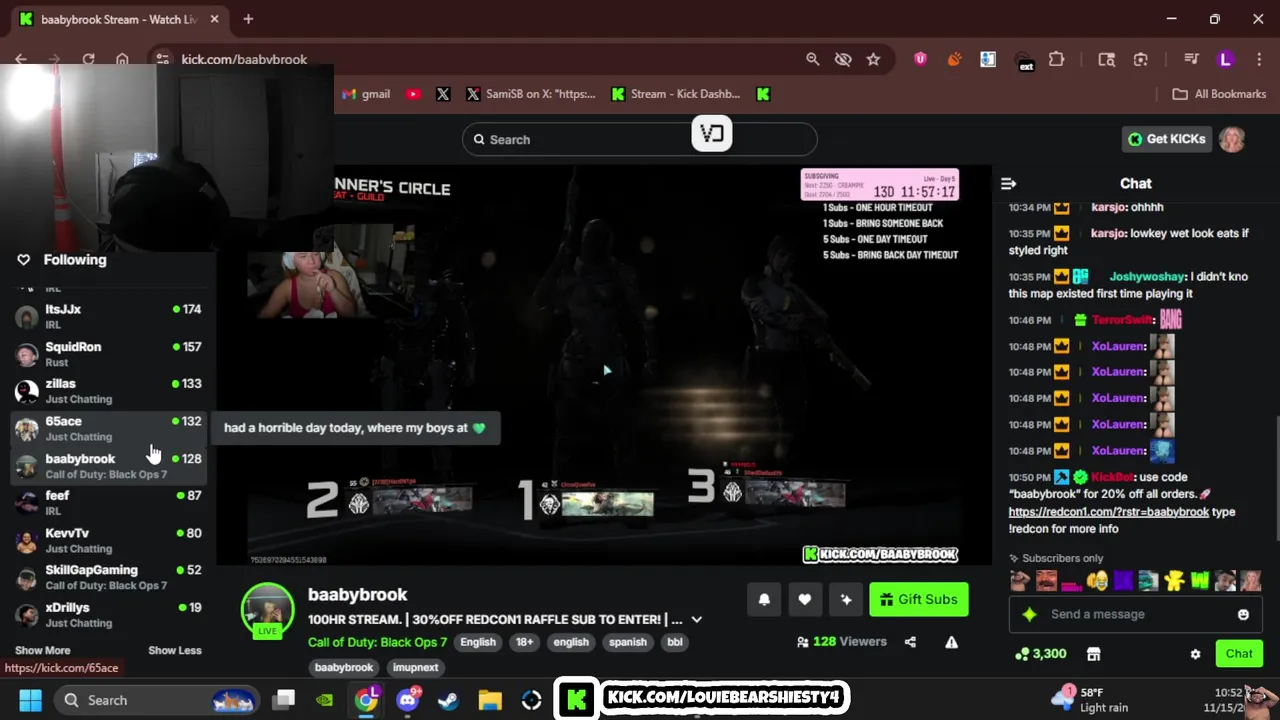Open the Stream - Kick Dashboard bookmark
The width and height of the screenshot is (1280, 720).
[676, 94]
